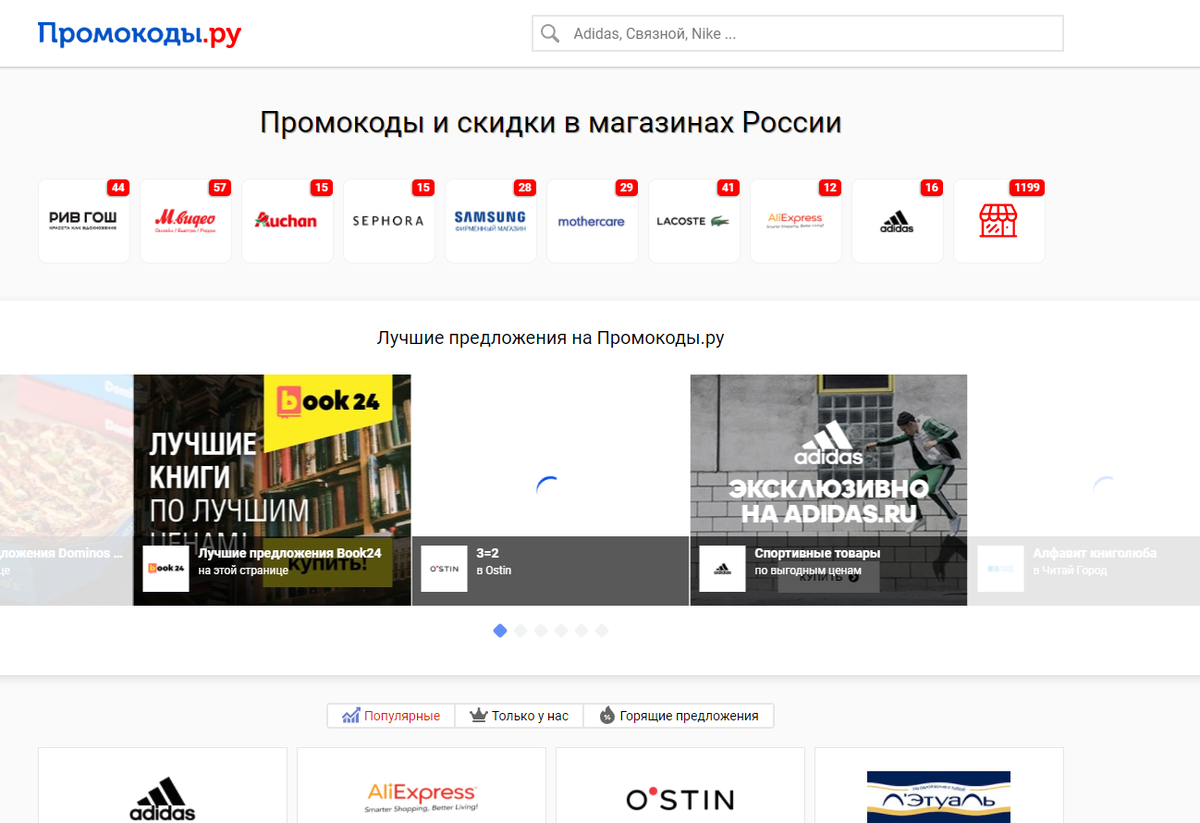The width and height of the screenshot is (1200, 823).
Task: Open the Sephora store tile
Action: click(x=389, y=221)
